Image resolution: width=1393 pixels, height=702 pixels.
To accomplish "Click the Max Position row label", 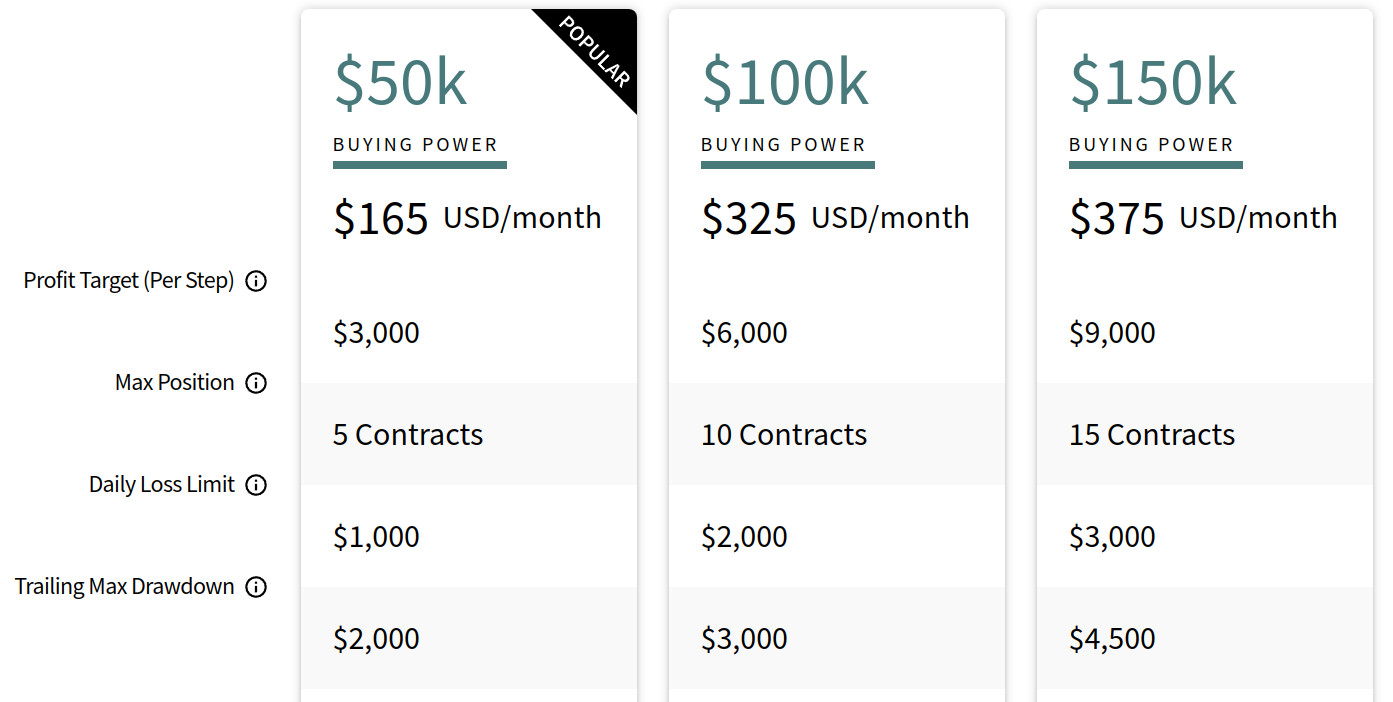I will [174, 382].
